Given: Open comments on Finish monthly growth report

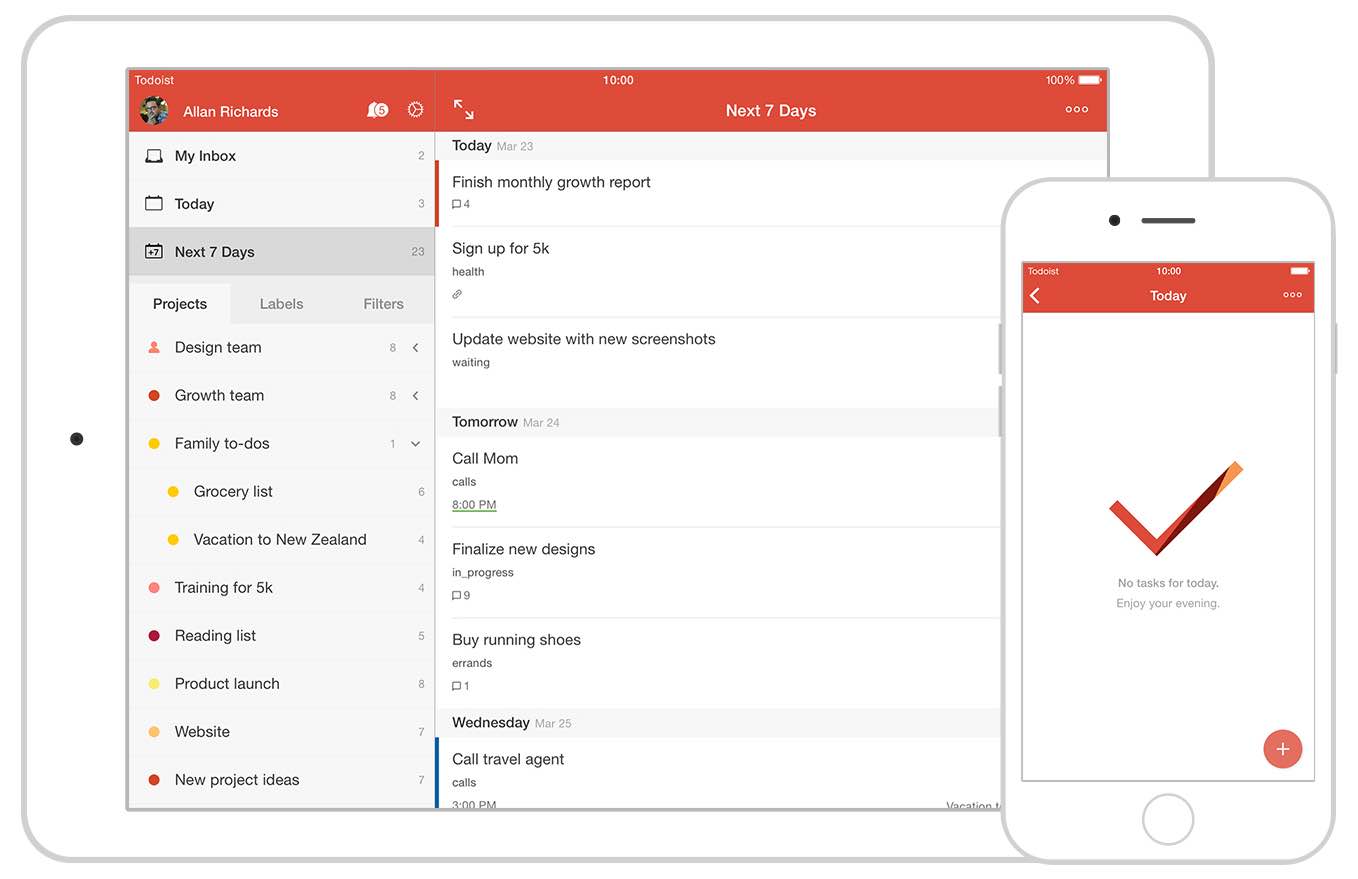Looking at the screenshot, I should click(458, 204).
